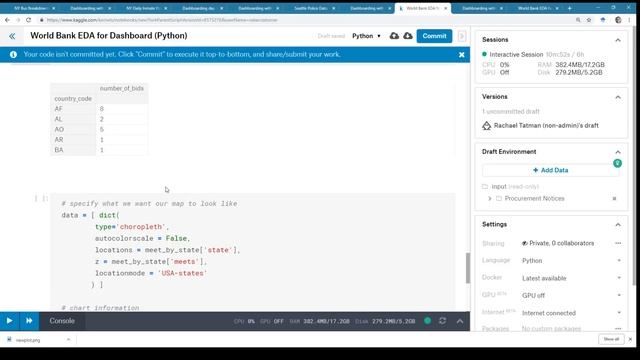Collapse the left sidebar with double-chevron icon
Screen dimensions: 640x360
(12, 36)
